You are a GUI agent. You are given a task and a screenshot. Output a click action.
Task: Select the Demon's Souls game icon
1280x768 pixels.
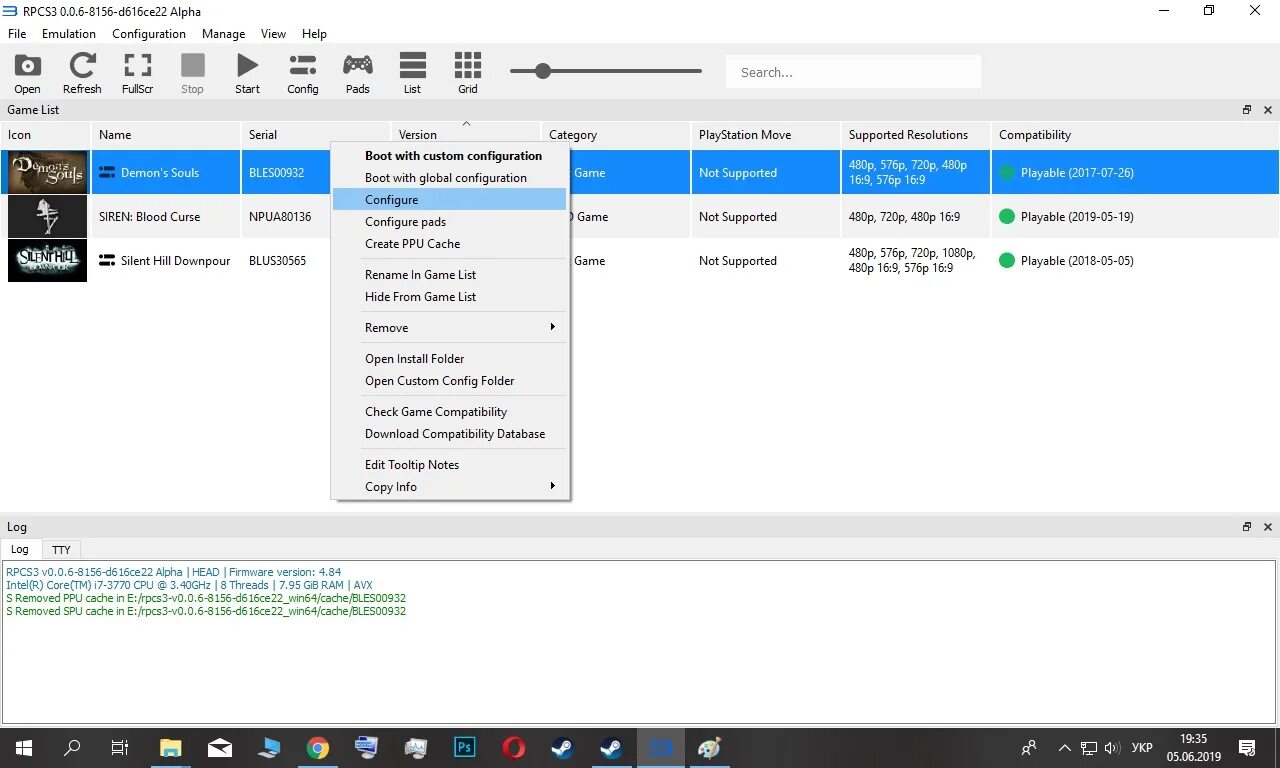[47, 172]
